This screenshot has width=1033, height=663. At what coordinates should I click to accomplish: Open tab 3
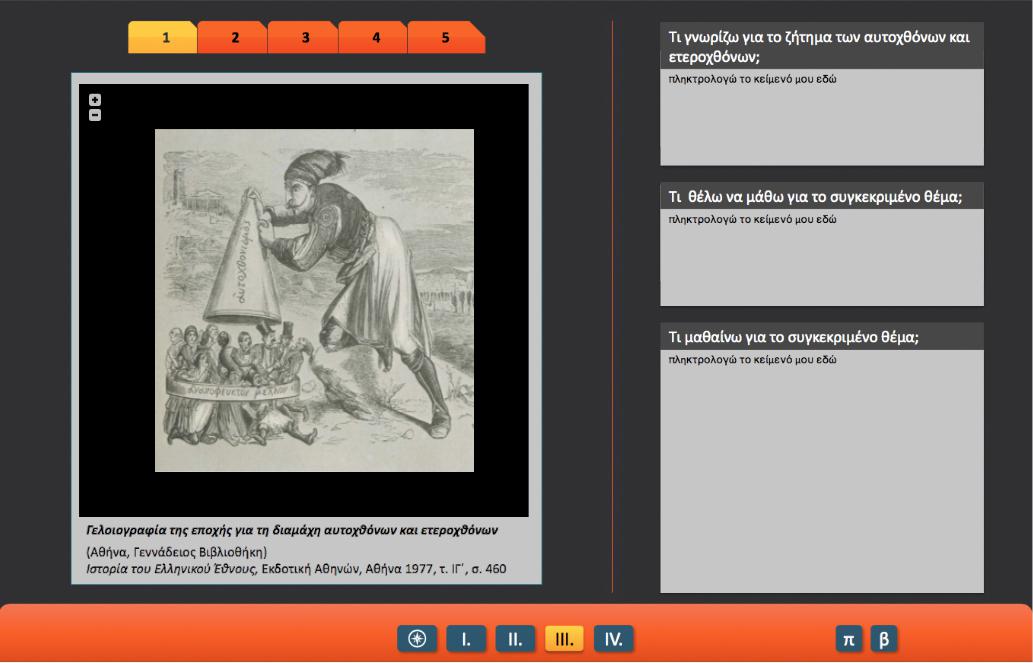pos(304,38)
